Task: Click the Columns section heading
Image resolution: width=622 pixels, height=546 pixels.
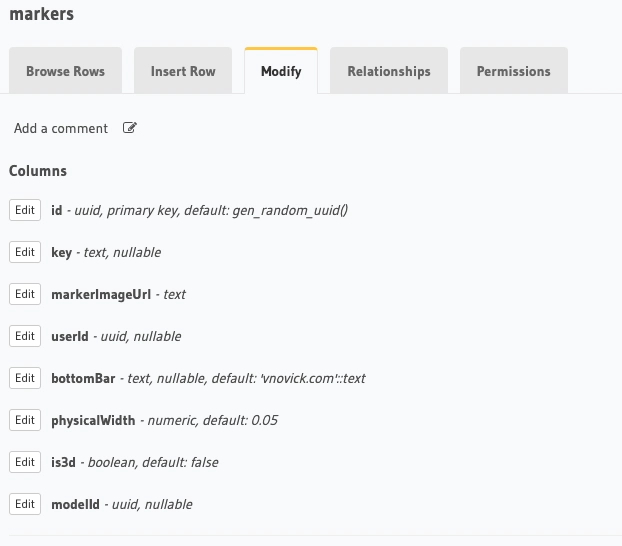Action: pos(38,171)
